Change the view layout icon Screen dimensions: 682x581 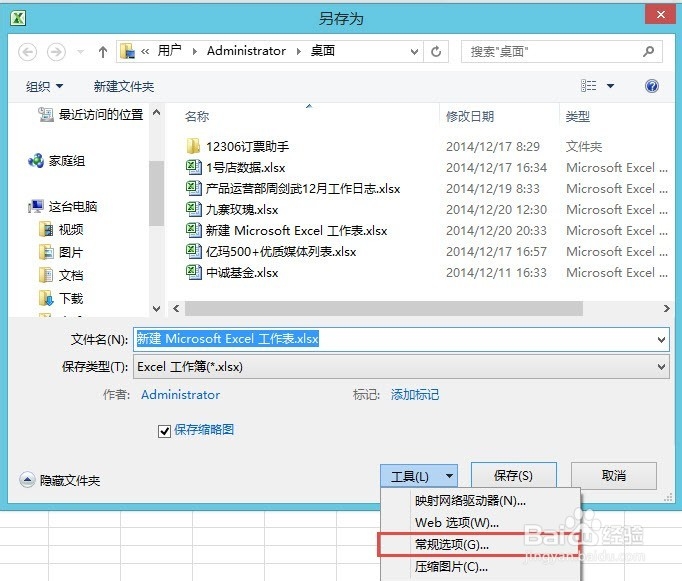(588, 86)
